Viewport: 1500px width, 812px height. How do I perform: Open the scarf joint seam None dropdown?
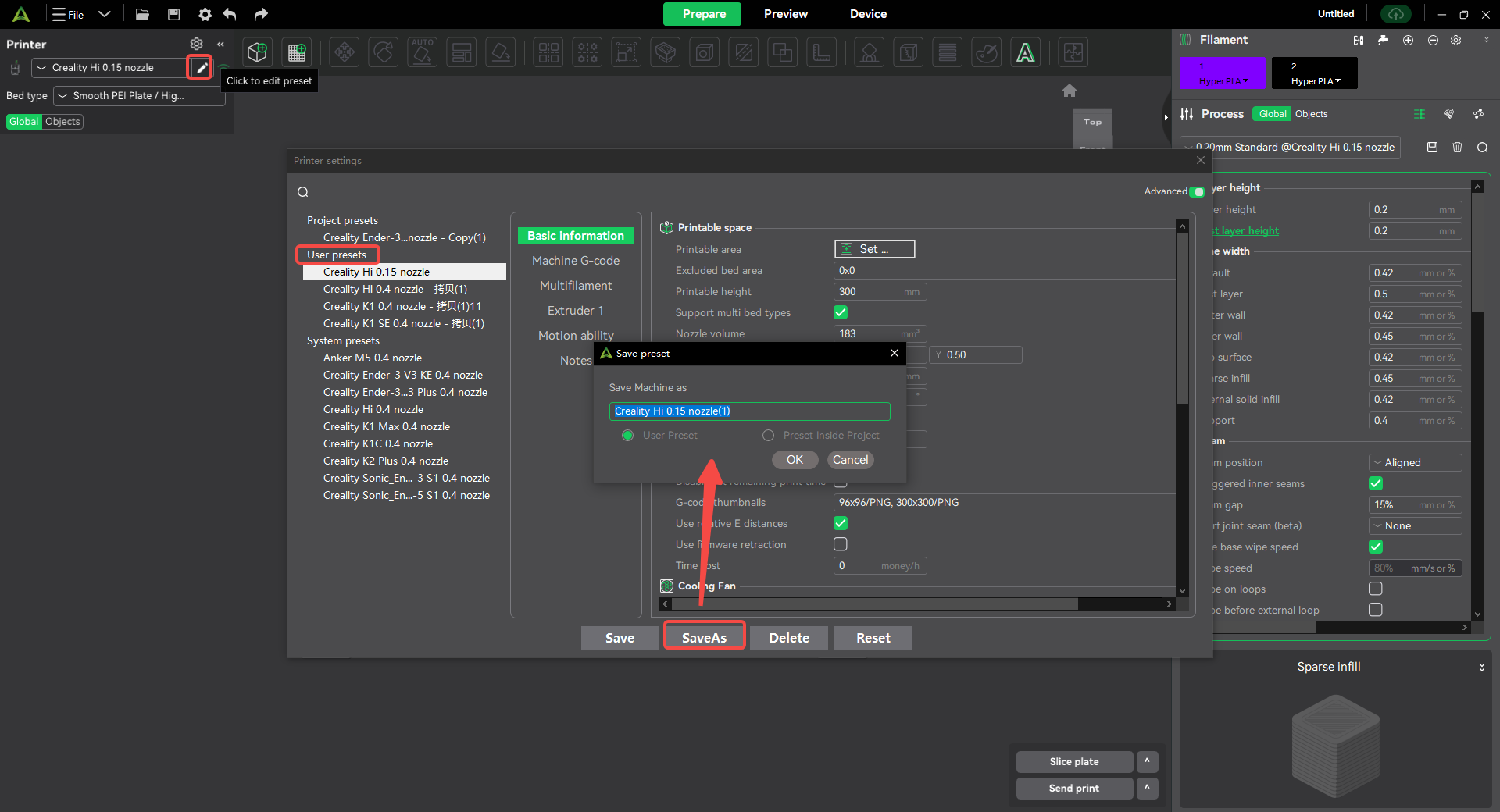[1415, 525]
